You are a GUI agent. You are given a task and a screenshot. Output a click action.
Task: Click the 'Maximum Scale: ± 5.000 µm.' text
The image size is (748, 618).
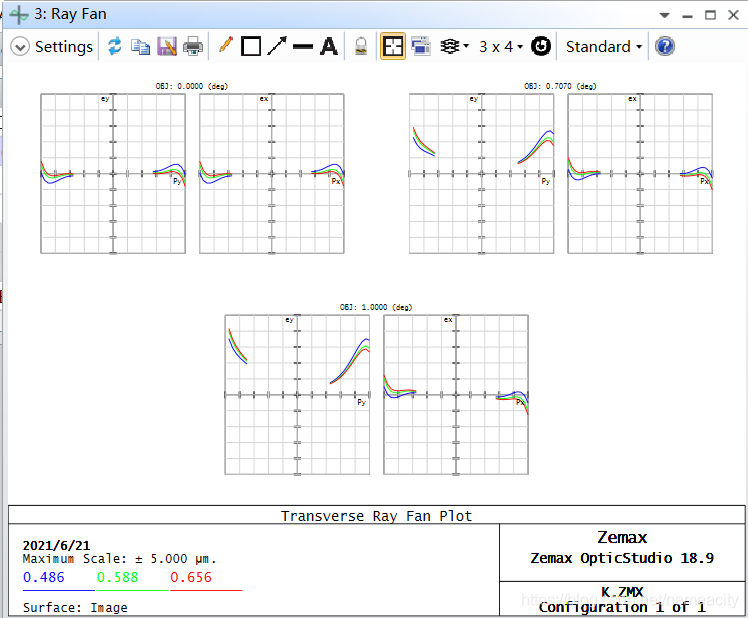[x=119, y=559]
